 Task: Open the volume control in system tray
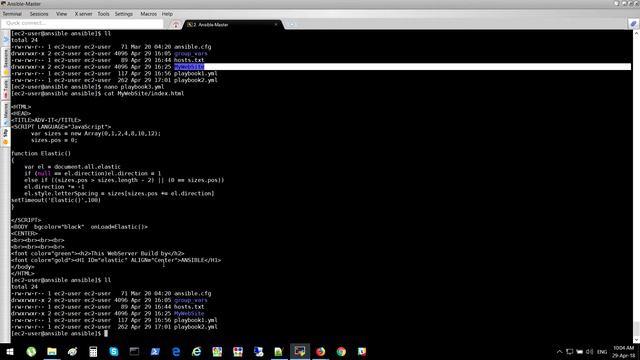click(x=589, y=351)
